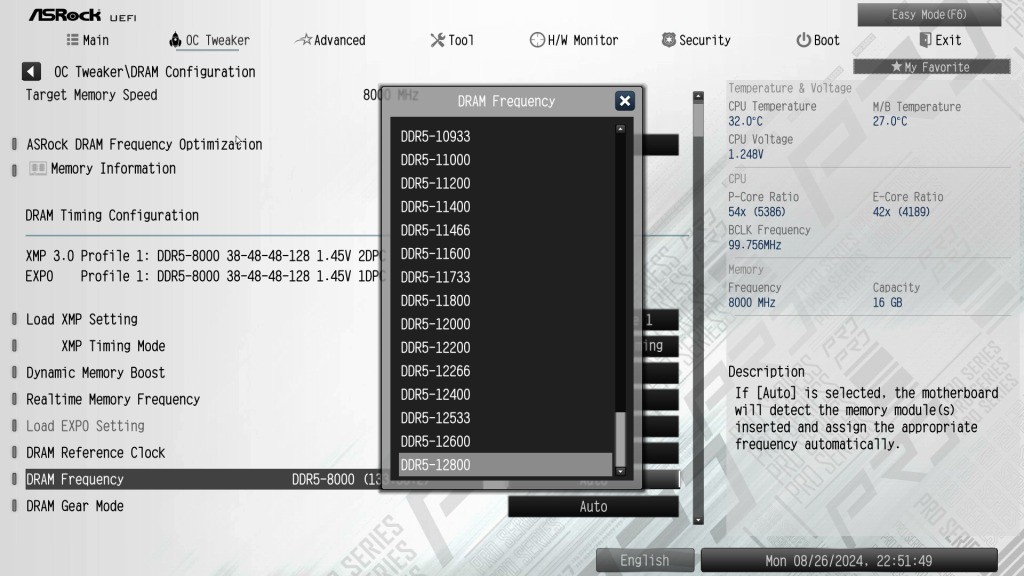Screen dimensions: 1024x576
Task: Choose DDR5-10933 in frequency list
Action: tap(505, 136)
